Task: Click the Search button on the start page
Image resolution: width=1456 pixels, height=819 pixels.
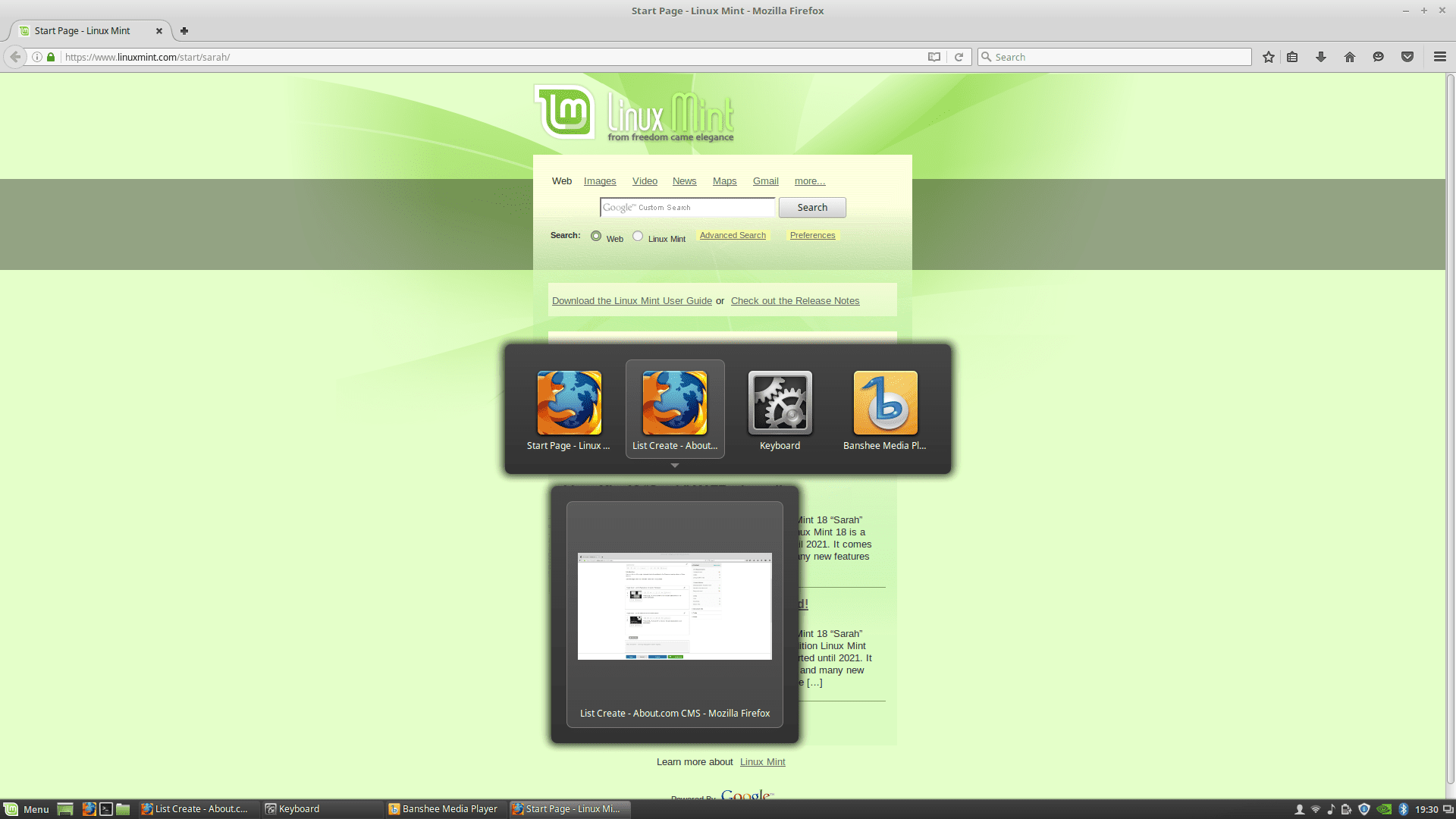Action: tap(812, 207)
